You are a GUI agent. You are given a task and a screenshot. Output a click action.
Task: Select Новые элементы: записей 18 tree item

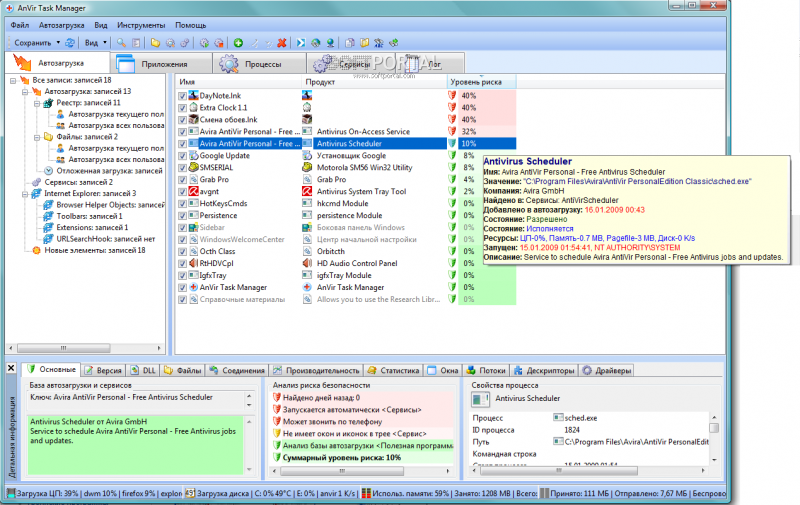pos(95,250)
